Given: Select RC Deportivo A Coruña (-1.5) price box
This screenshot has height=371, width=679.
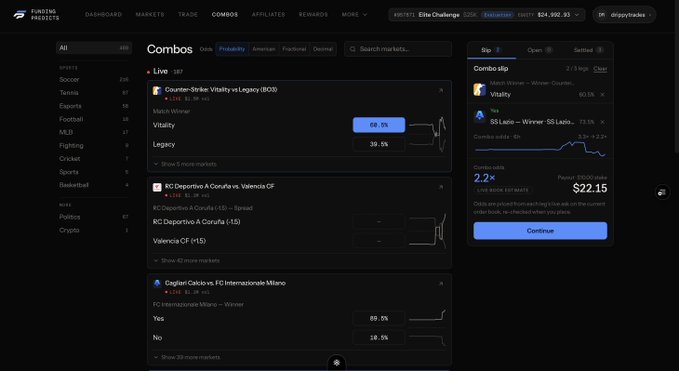Looking at the screenshot, I should coord(379,222).
